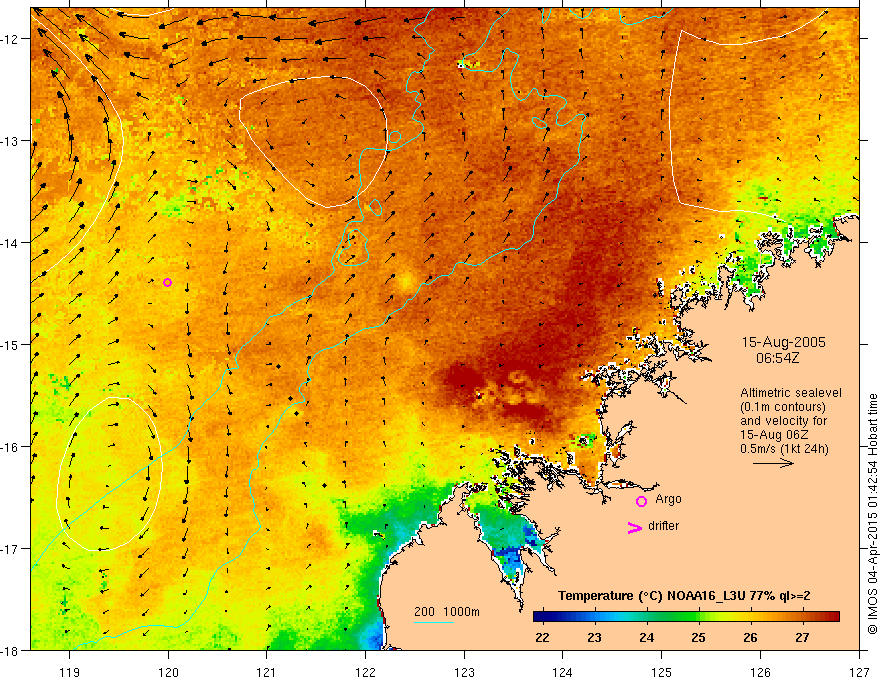880x680 pixels.
Task: Click the latitude label -18
Action: pyautogui.click(x=11, y=650)
